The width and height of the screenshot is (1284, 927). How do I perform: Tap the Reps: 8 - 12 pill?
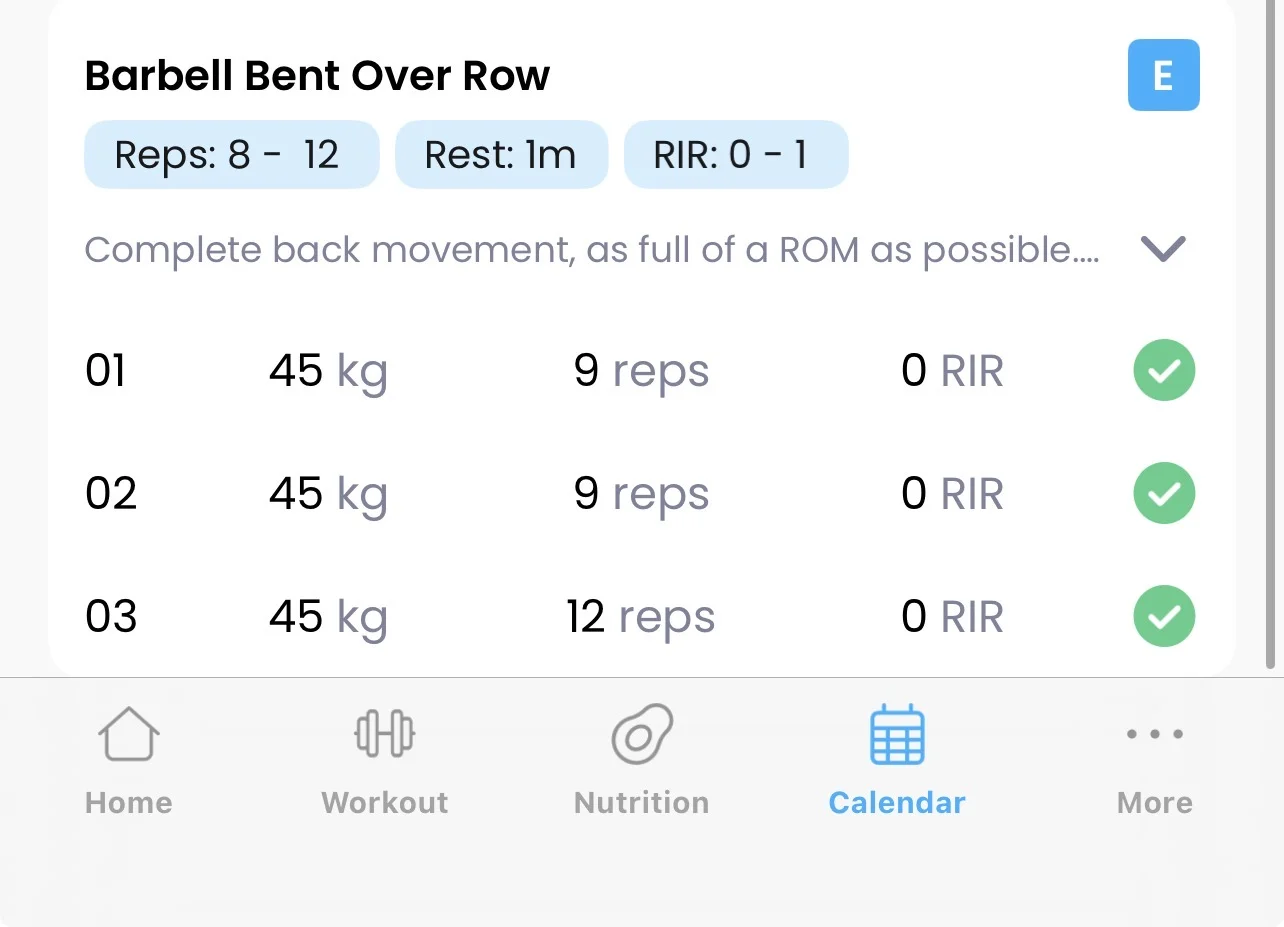231,155
